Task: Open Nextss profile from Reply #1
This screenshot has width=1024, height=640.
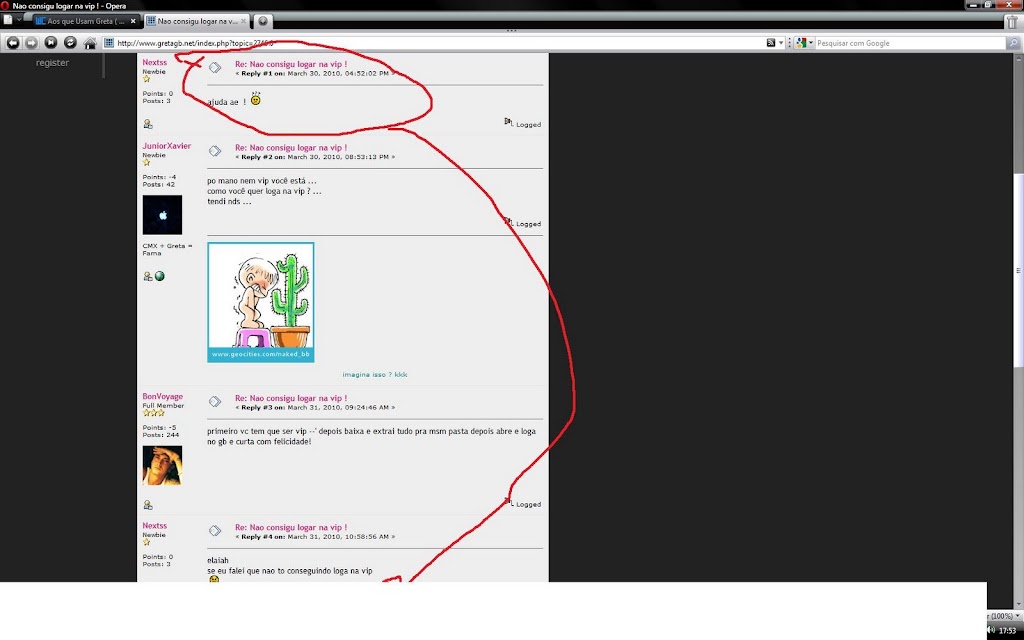Action: pos(155,62)
